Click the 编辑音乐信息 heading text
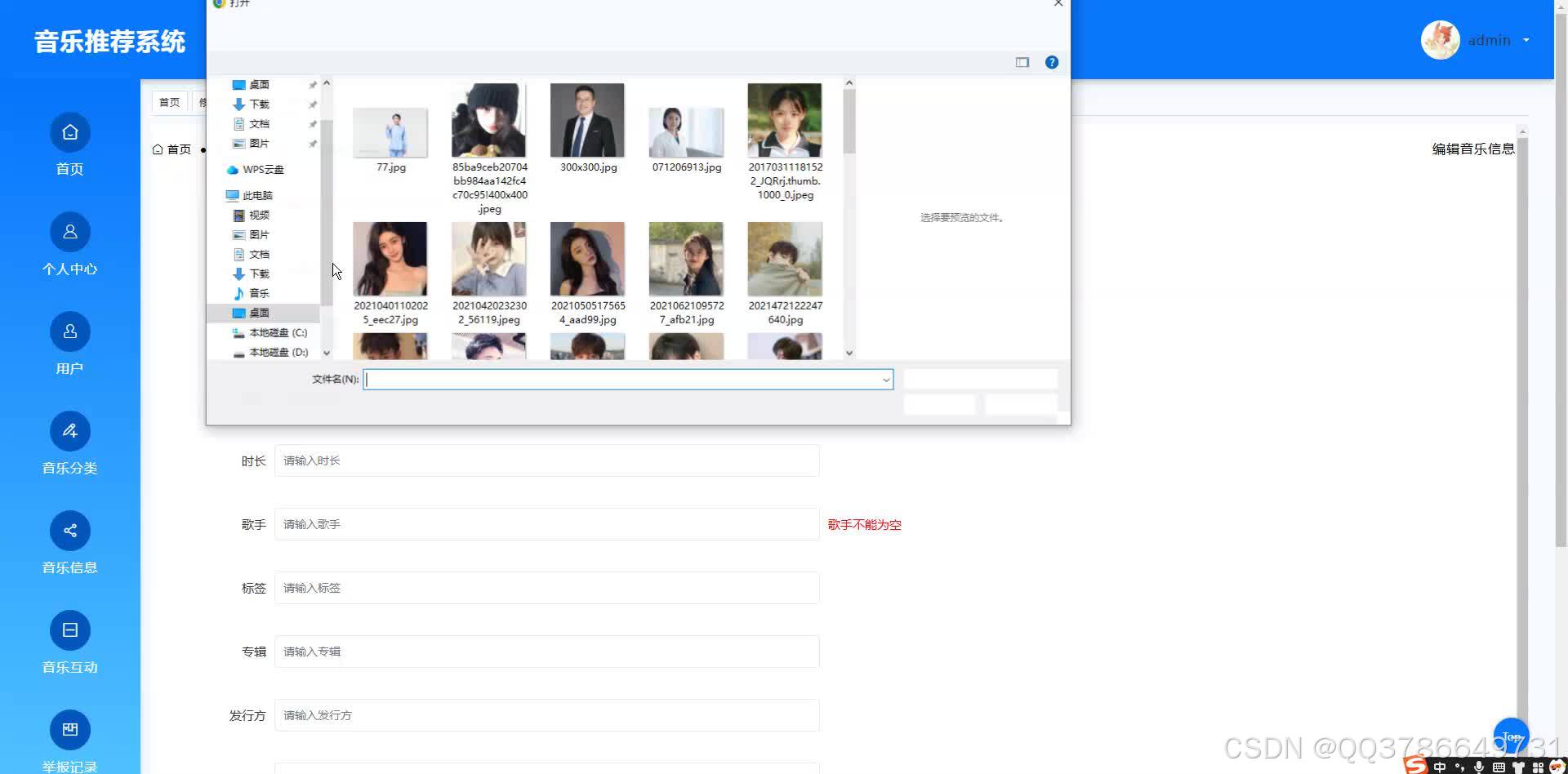The height and width of the screenshot is (774, 1568). coord(1473,149)
